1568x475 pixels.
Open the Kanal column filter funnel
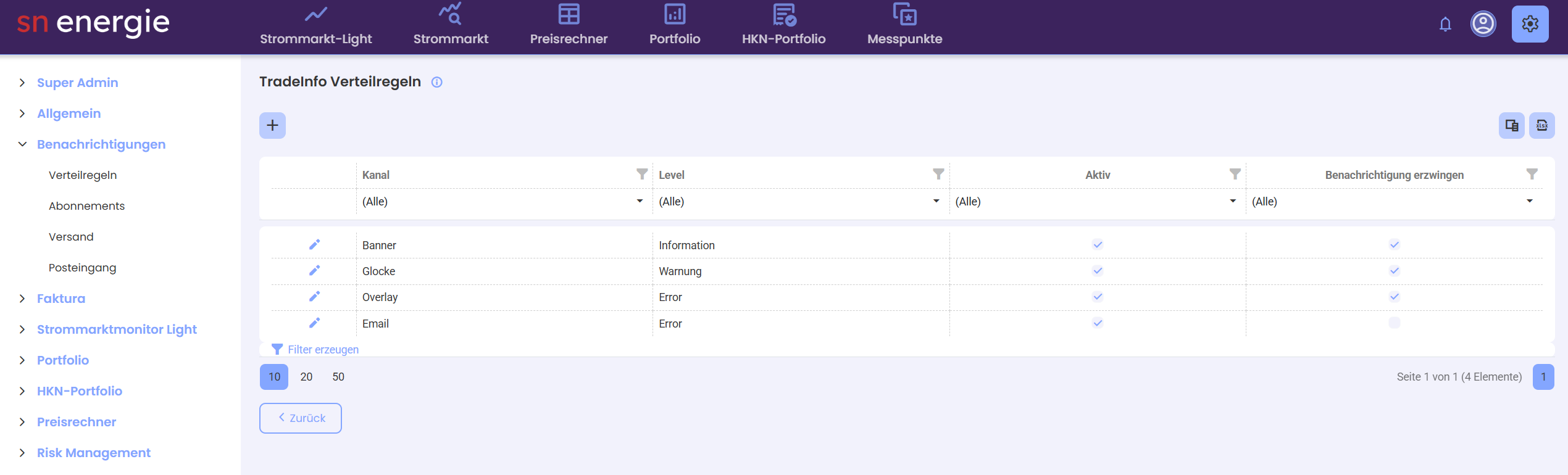tap(642, 175)
